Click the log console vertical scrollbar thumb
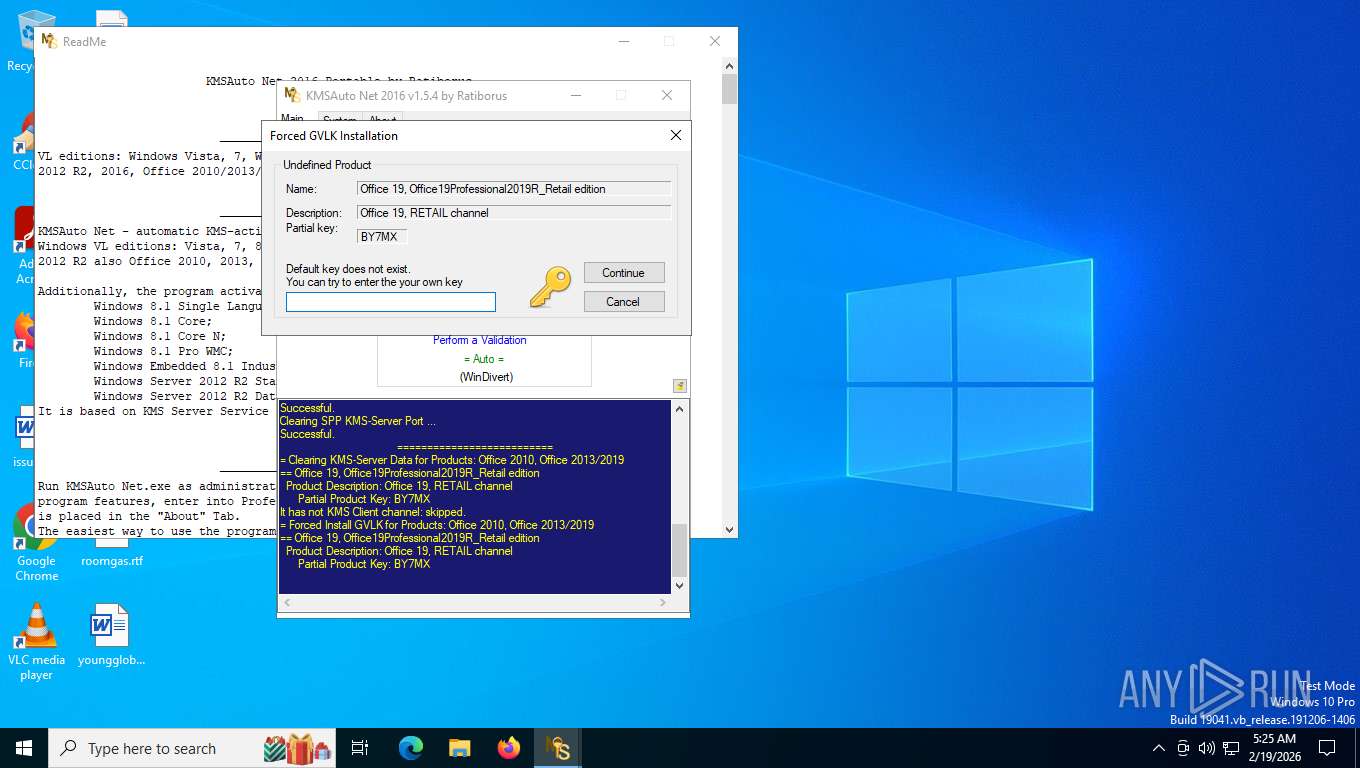 680,548
